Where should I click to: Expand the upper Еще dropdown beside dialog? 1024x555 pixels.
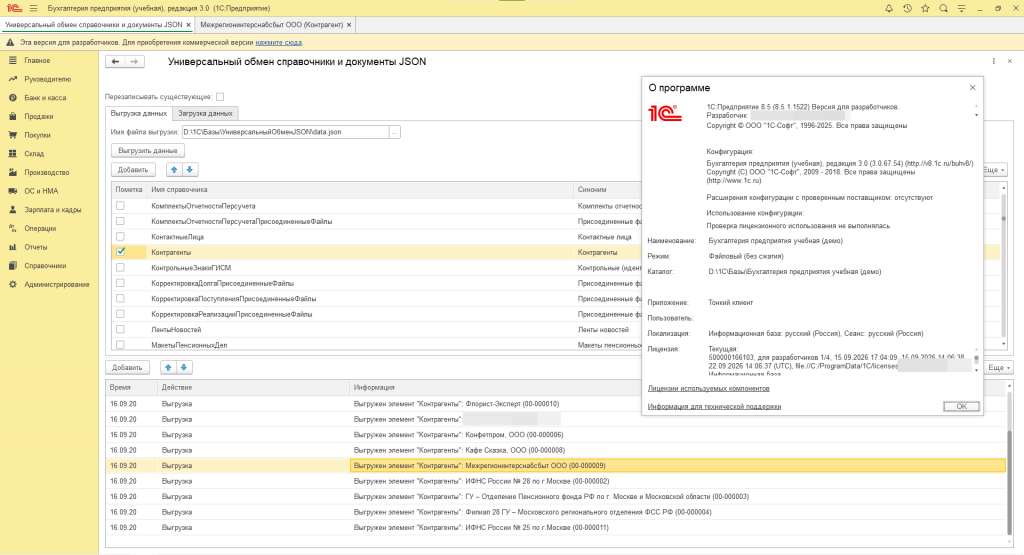(x=994, y=170)
